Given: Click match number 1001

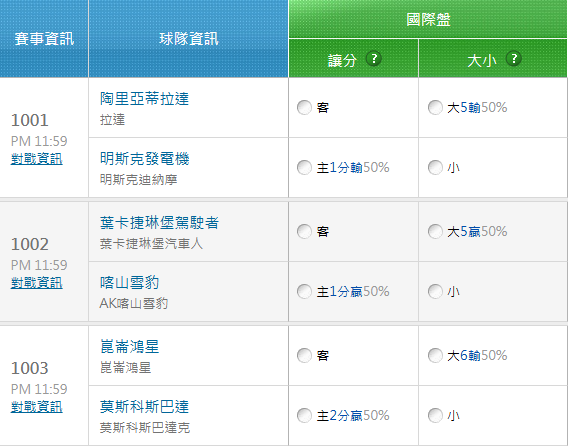Looking at the screenshot, I should tap(29, 120).
